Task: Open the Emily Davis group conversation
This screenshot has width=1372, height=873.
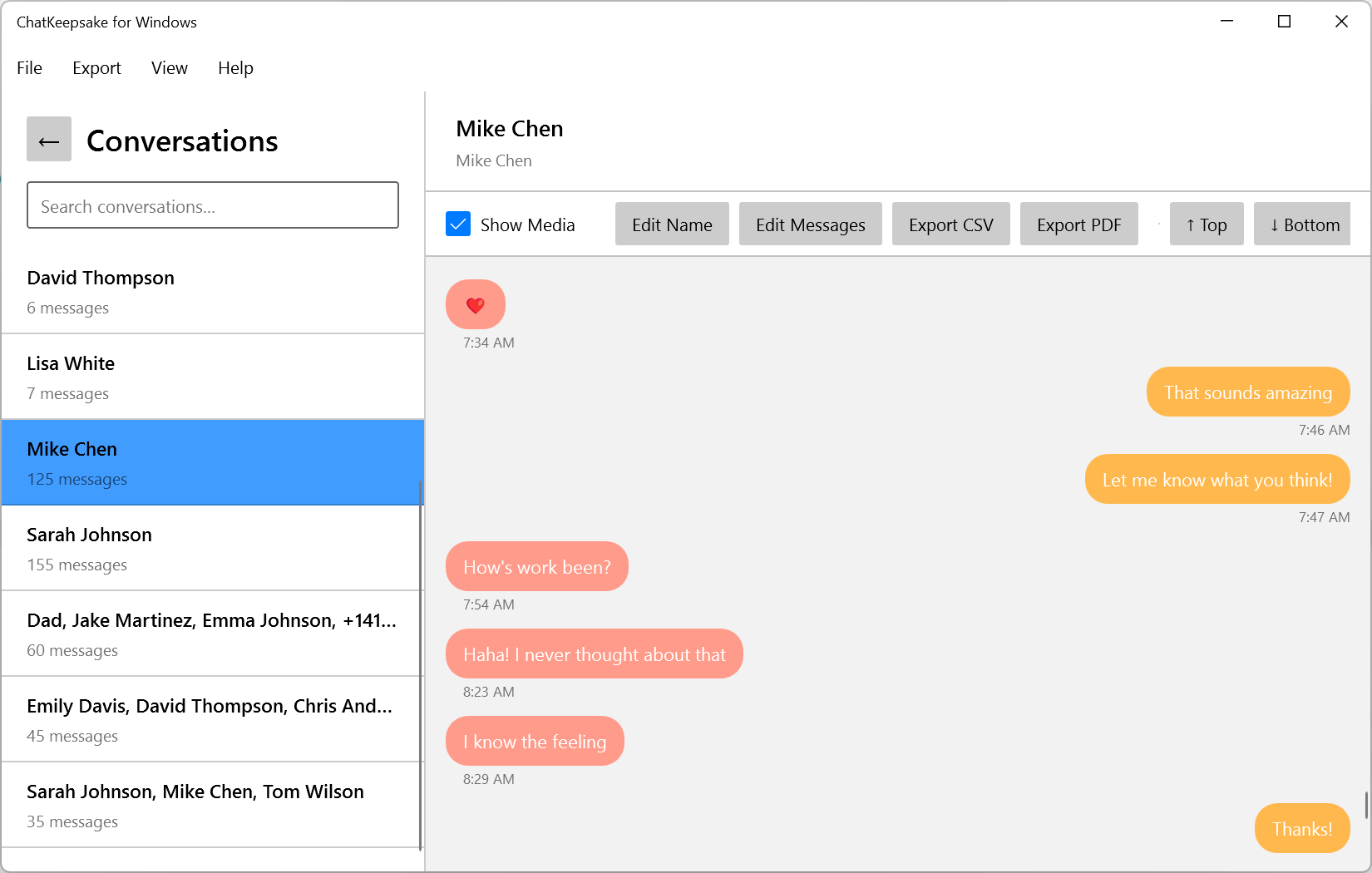Action: (x=213, y=720)
